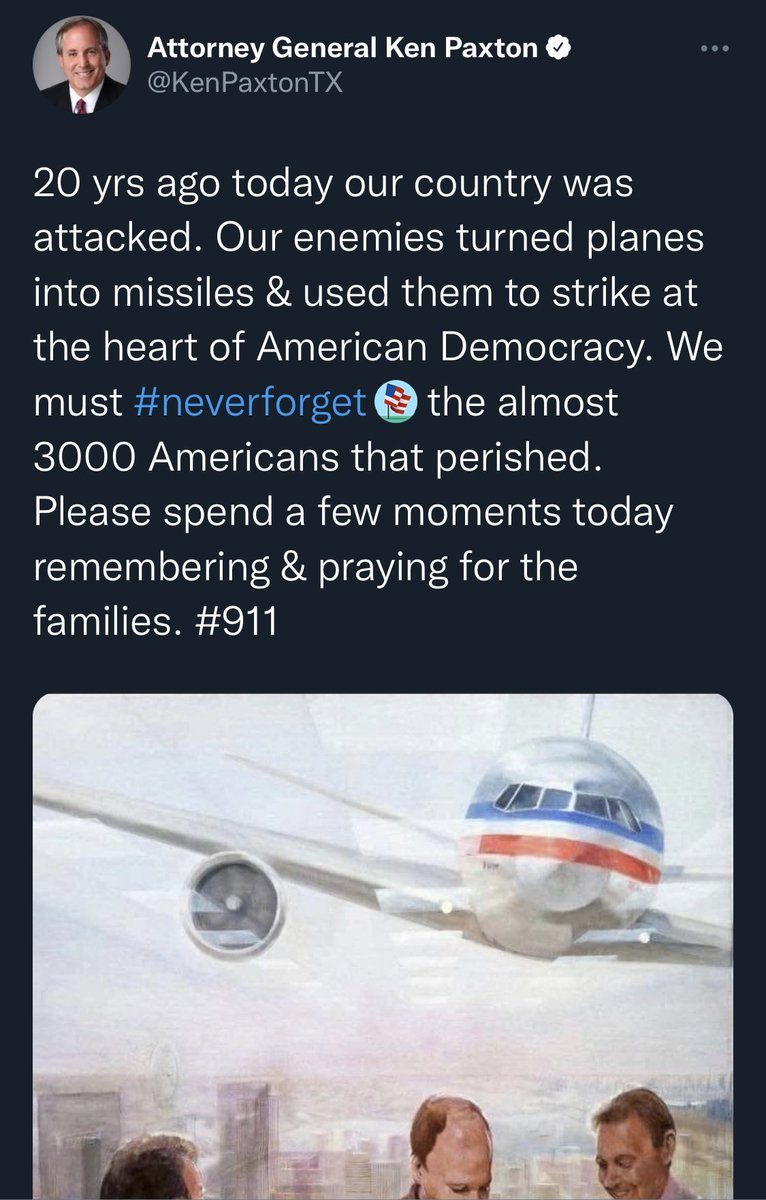Open the three-dot more options menu

[715, 47]
